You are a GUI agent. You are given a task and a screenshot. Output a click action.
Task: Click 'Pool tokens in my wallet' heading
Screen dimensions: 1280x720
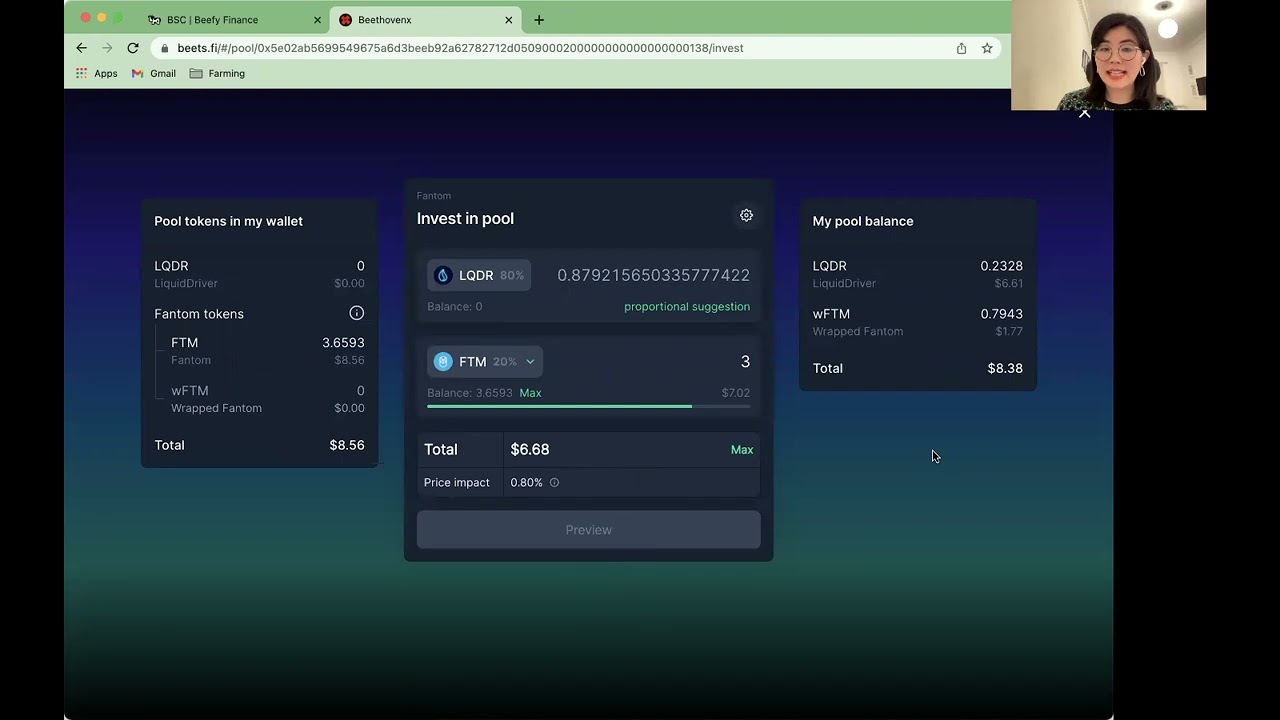228,221
